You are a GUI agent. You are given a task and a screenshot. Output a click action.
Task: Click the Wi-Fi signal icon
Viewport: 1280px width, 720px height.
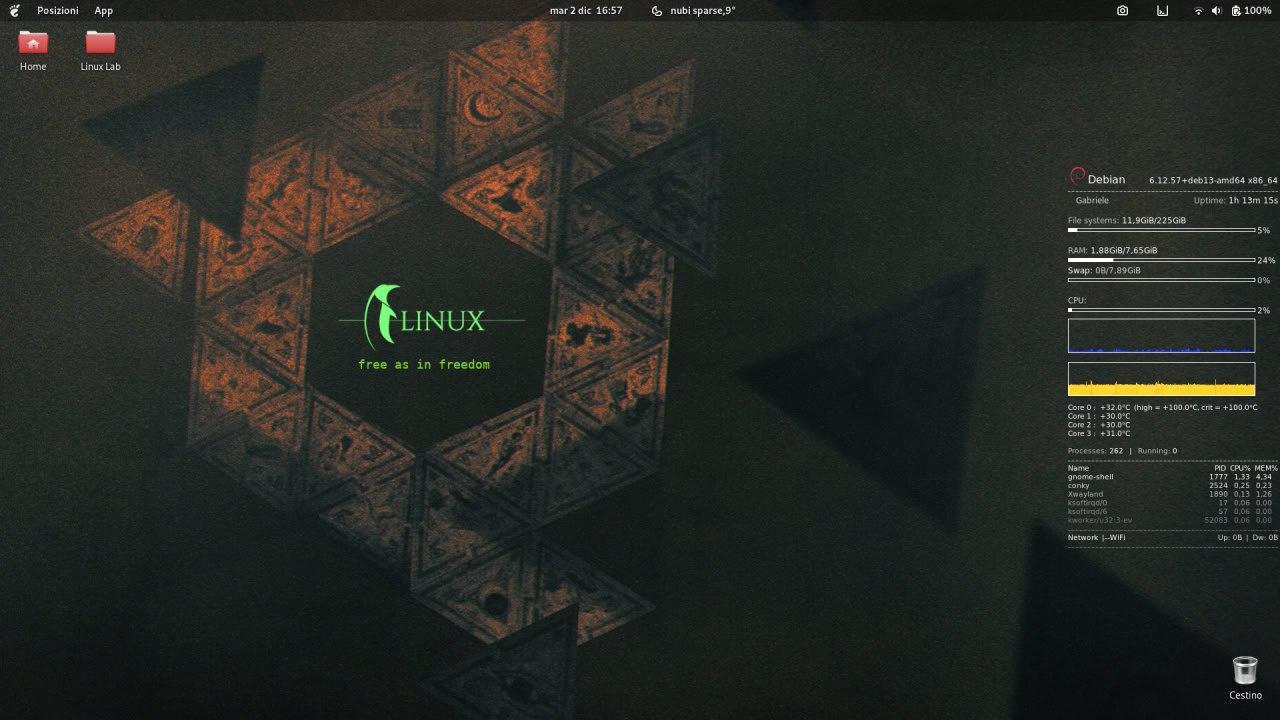pos(1198,10)
